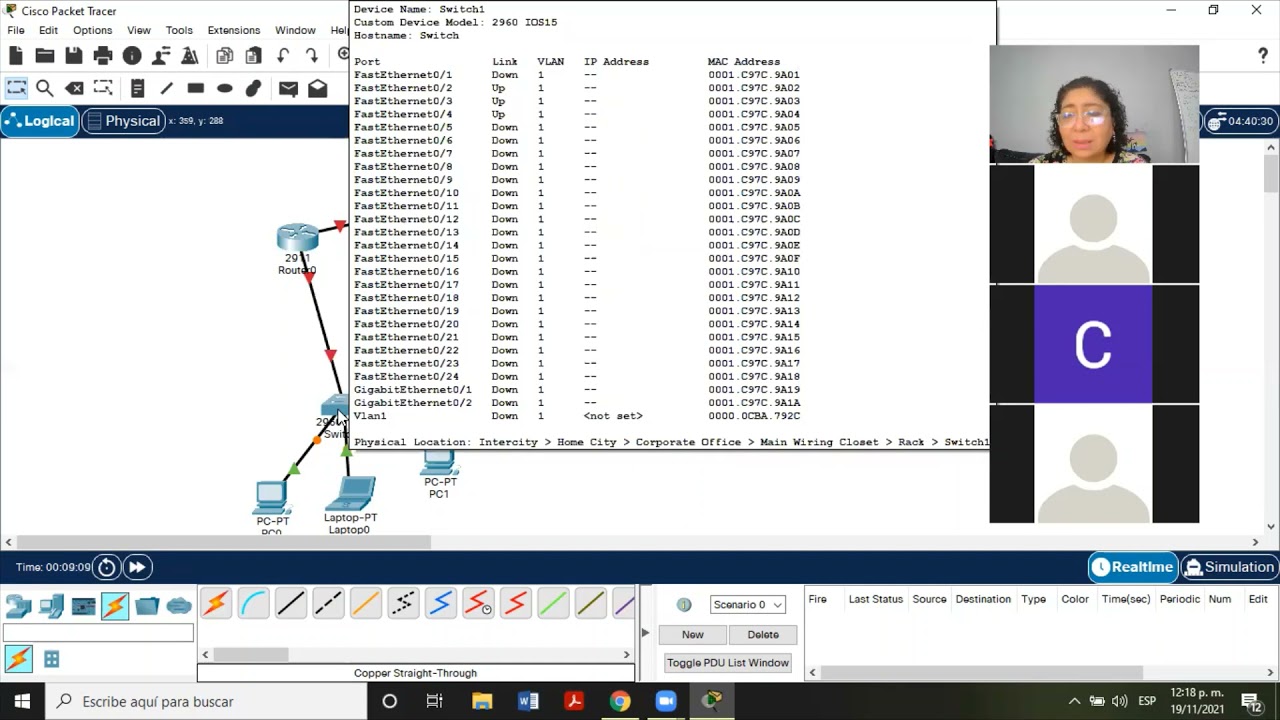Open the Scenario 0 dropdown
1280x720 pixels.
(x=747, y=605)
